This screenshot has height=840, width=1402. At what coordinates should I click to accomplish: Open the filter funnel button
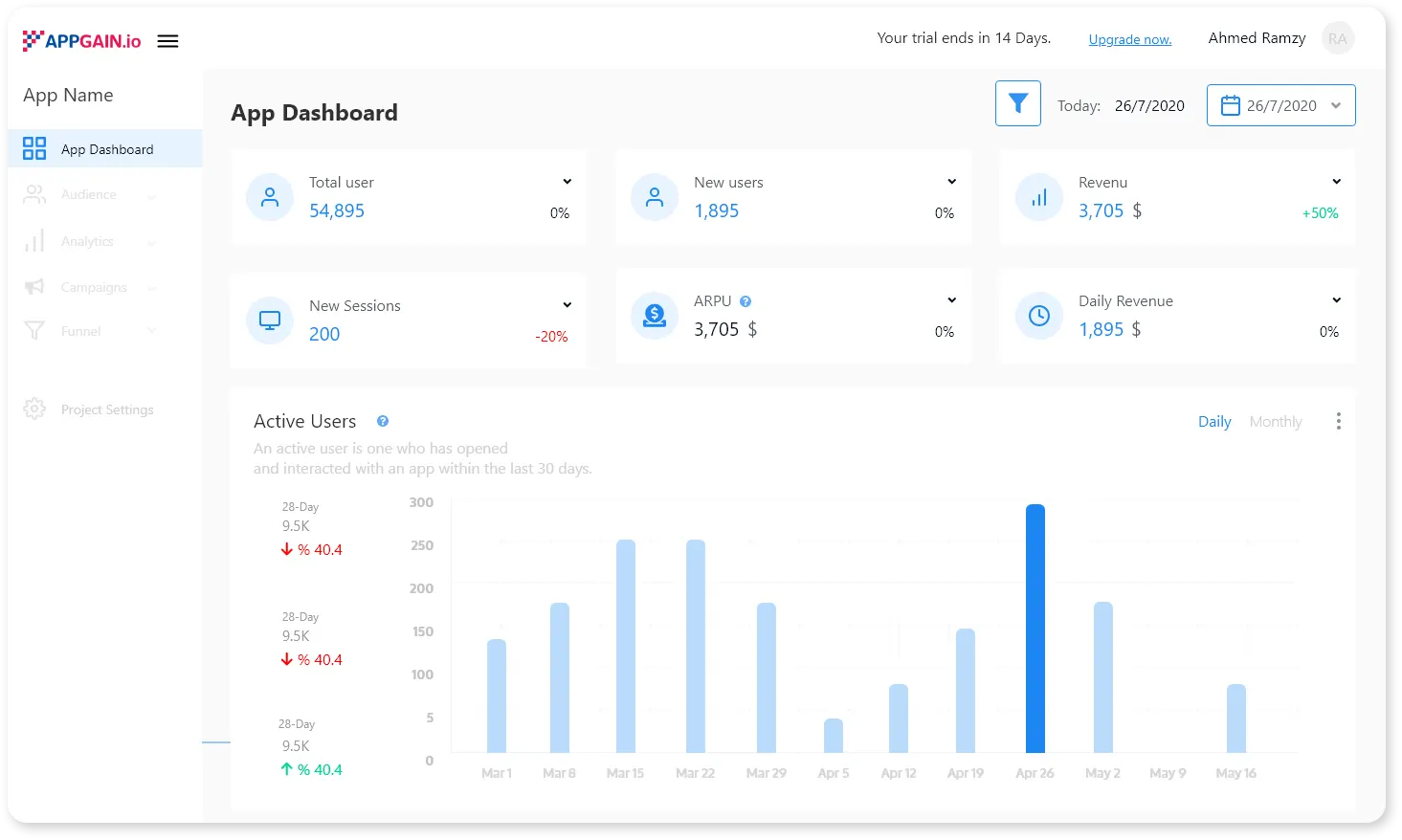pyautogui.click(x=1017, y=103)
